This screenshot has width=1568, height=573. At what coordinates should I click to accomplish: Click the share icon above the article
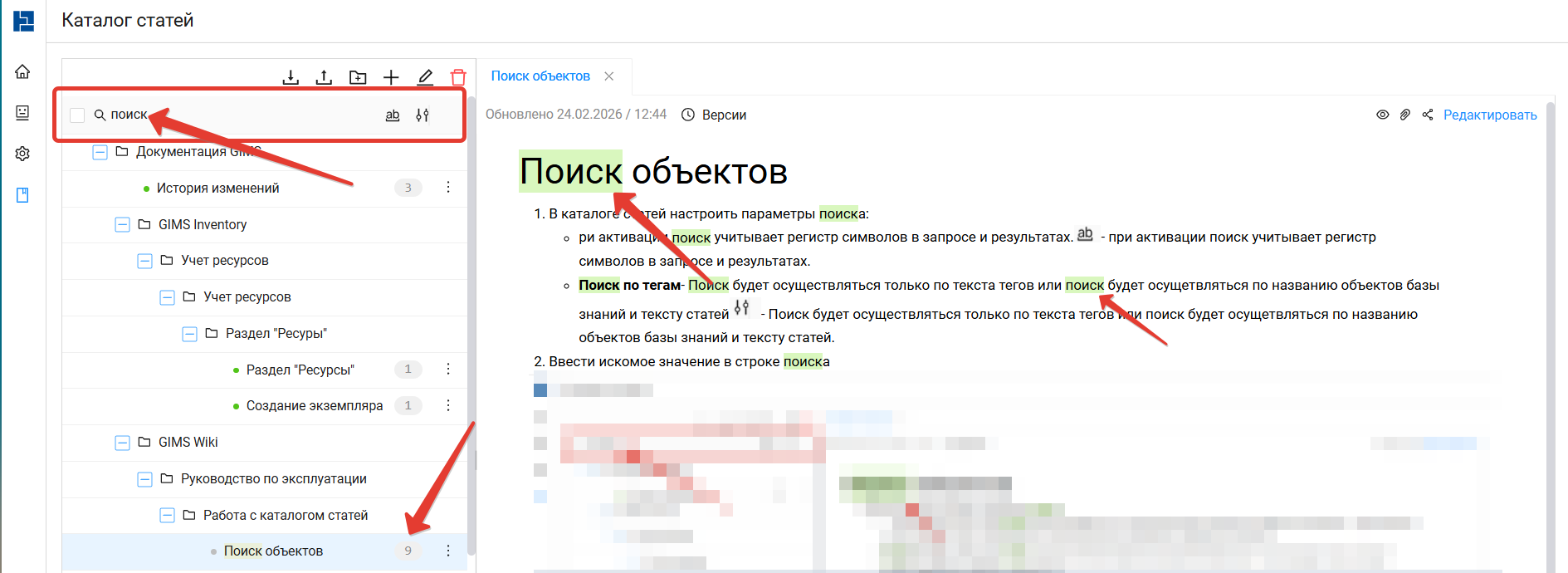(x=1428, y=115)
